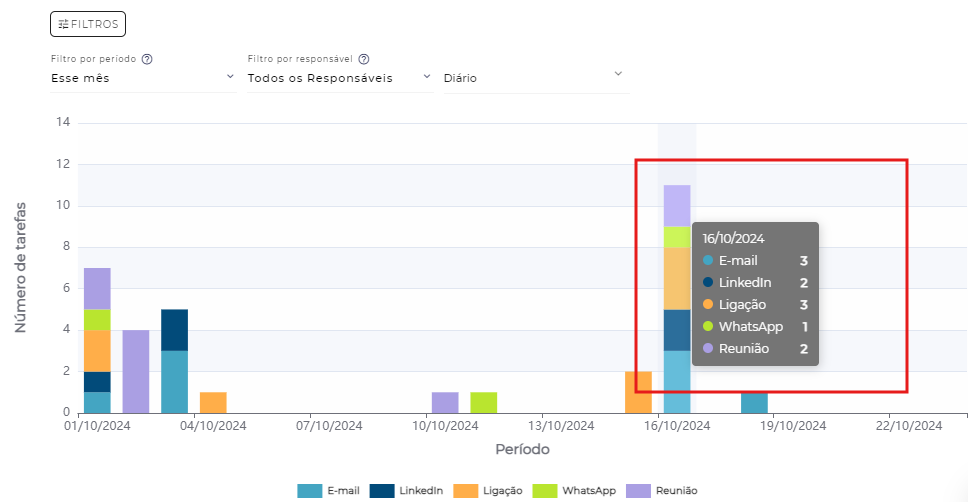Click top purple segment of 16/10/2024 bar
Viewport: 968px width, 502px height.
click(x=677, y=205)
